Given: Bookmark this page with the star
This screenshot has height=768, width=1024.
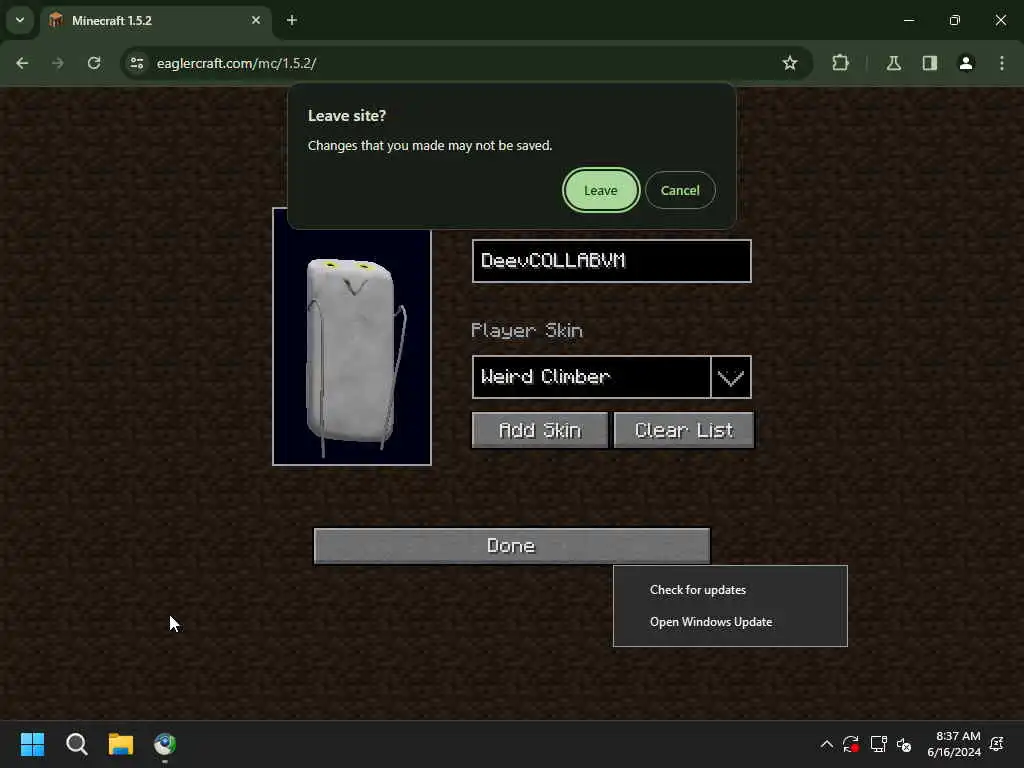Looking at the screenshot, I should pyautogui.click(x=790, y=63).
